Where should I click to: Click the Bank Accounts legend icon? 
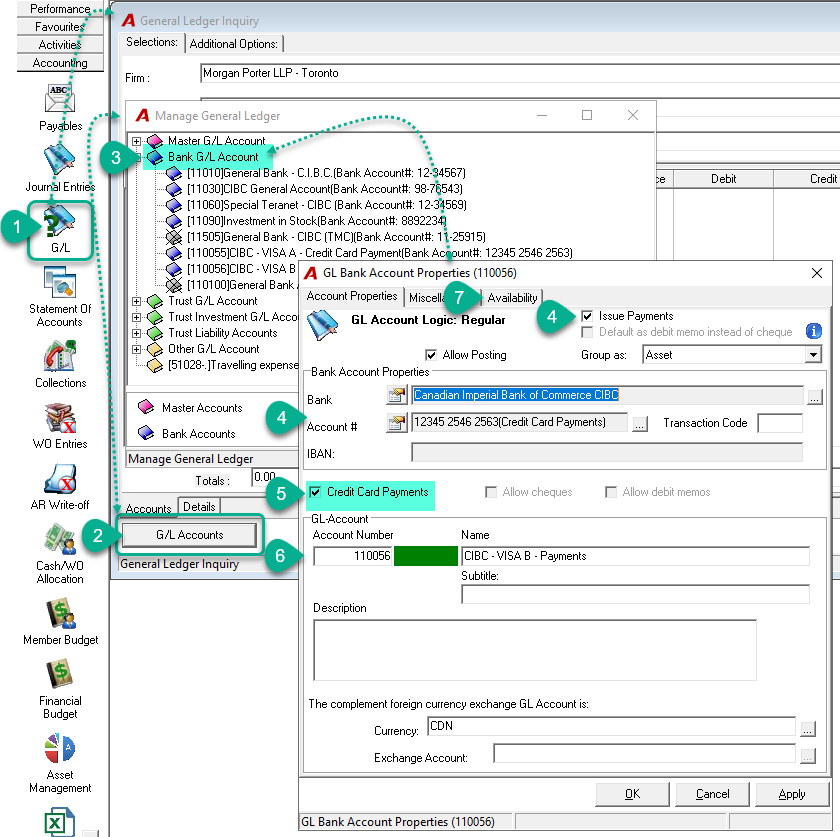click(x=146, y=432)
